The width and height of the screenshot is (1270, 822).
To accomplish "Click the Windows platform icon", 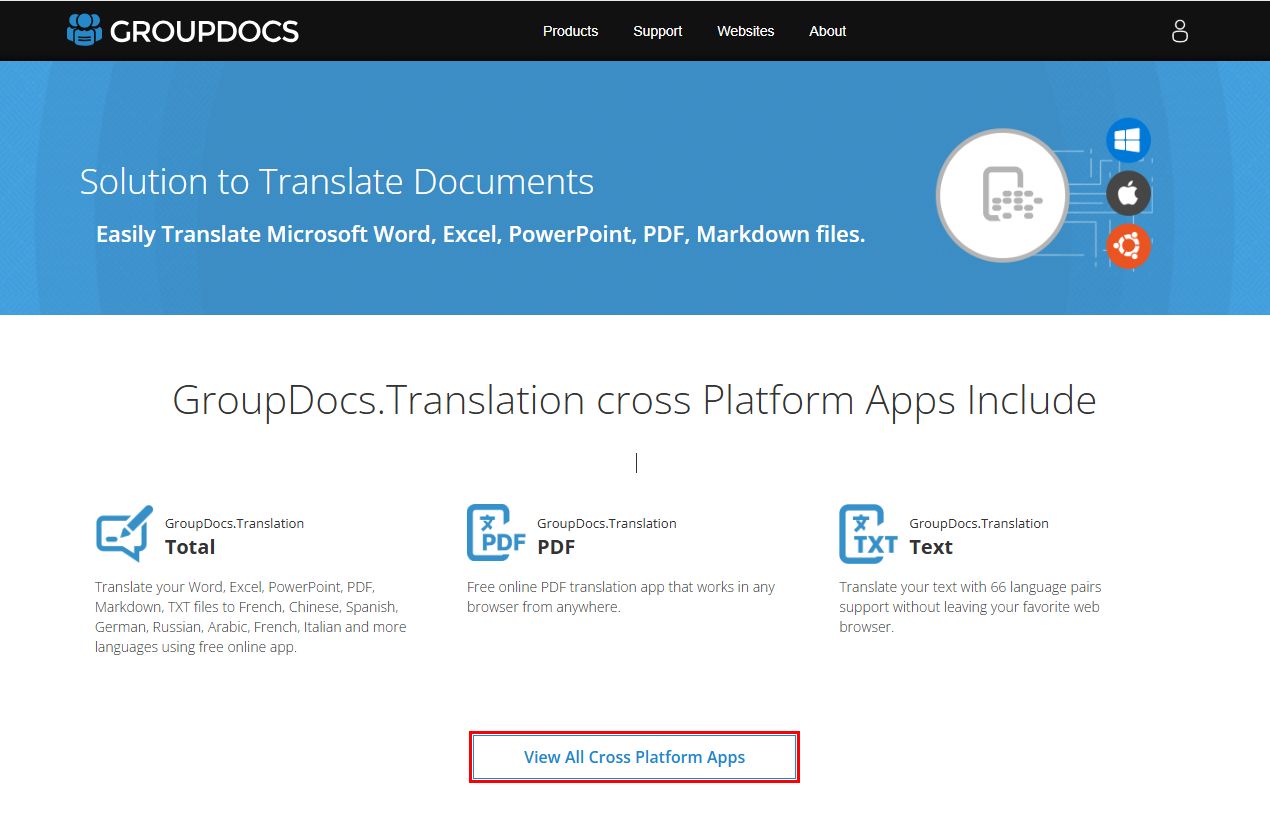I will click(1128, 140).
